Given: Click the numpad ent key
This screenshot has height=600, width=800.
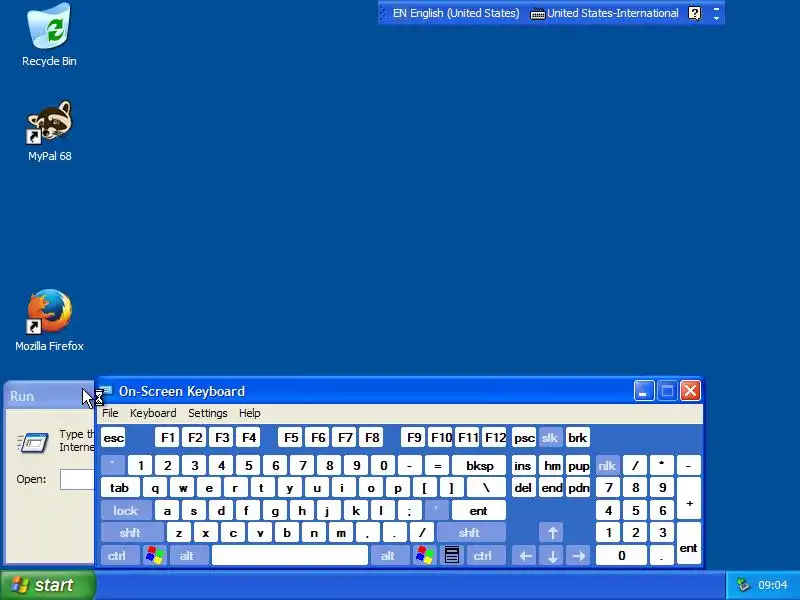Looking at the screenshot, I should (x=689, y=544).
